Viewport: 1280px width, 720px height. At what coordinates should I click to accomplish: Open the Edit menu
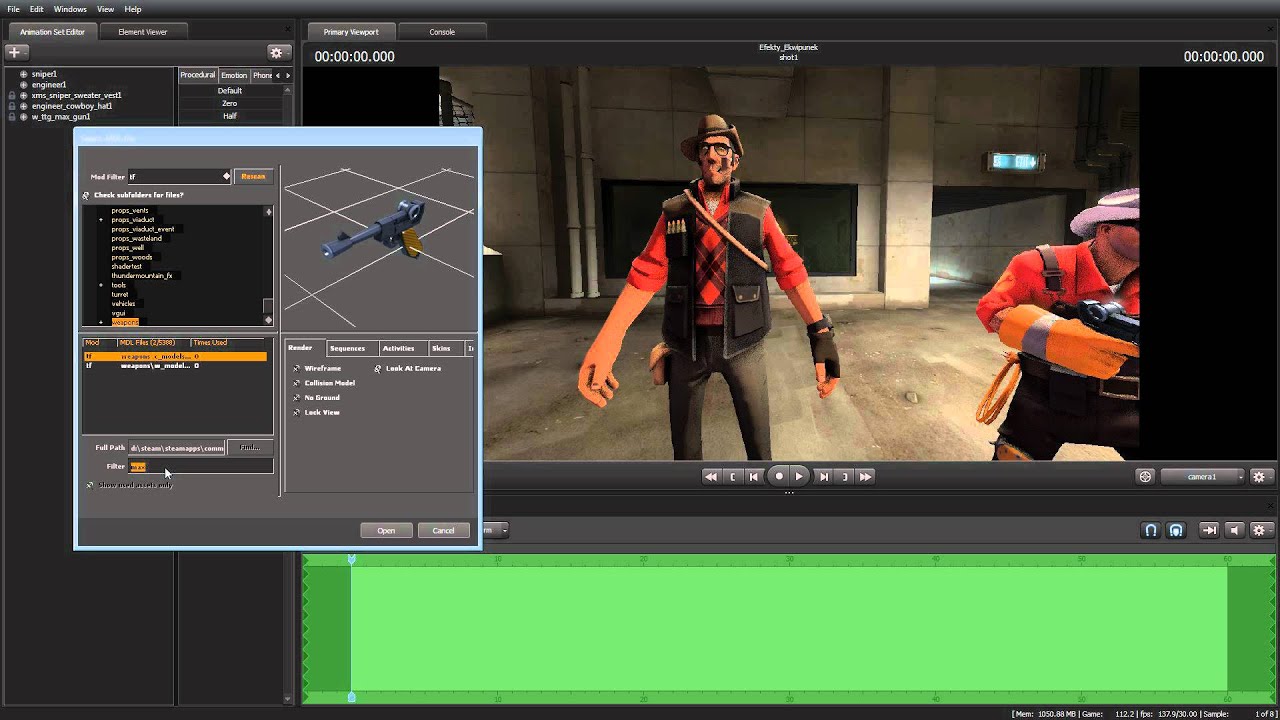pyautogui.click(x=36, y=9)
